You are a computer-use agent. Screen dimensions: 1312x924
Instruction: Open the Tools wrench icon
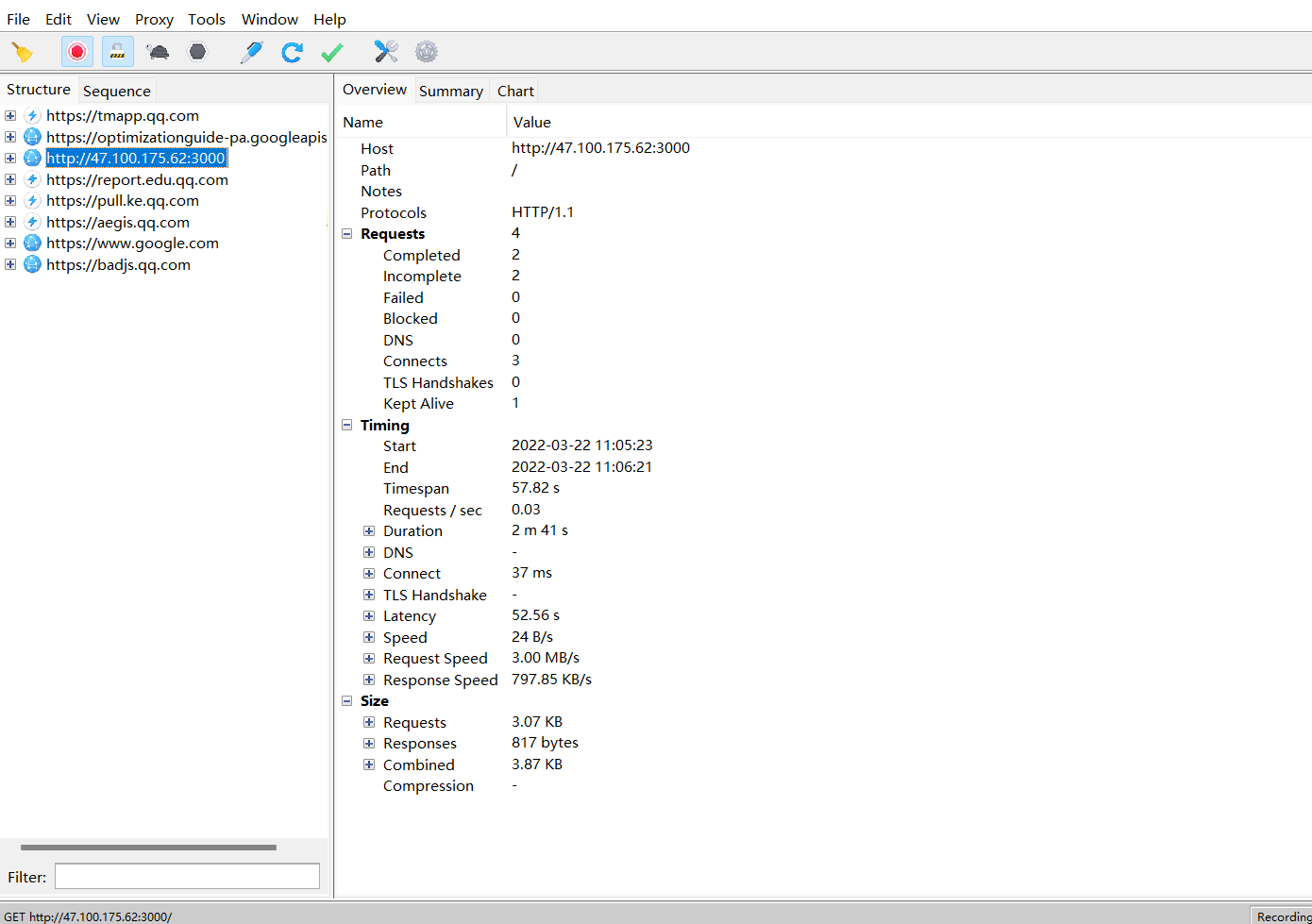[386, 52]
